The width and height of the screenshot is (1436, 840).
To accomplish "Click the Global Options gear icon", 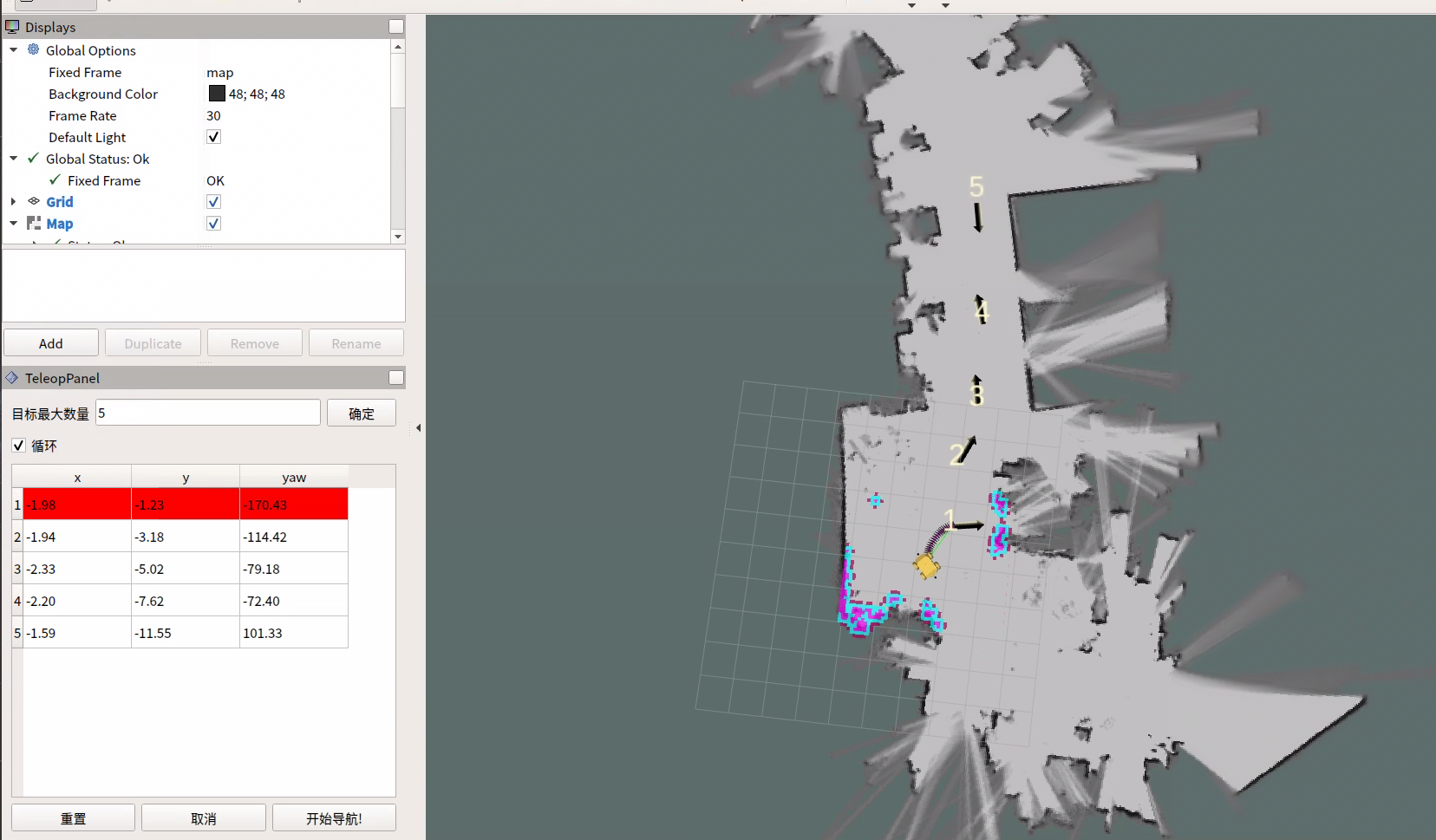I will (34, 50).
